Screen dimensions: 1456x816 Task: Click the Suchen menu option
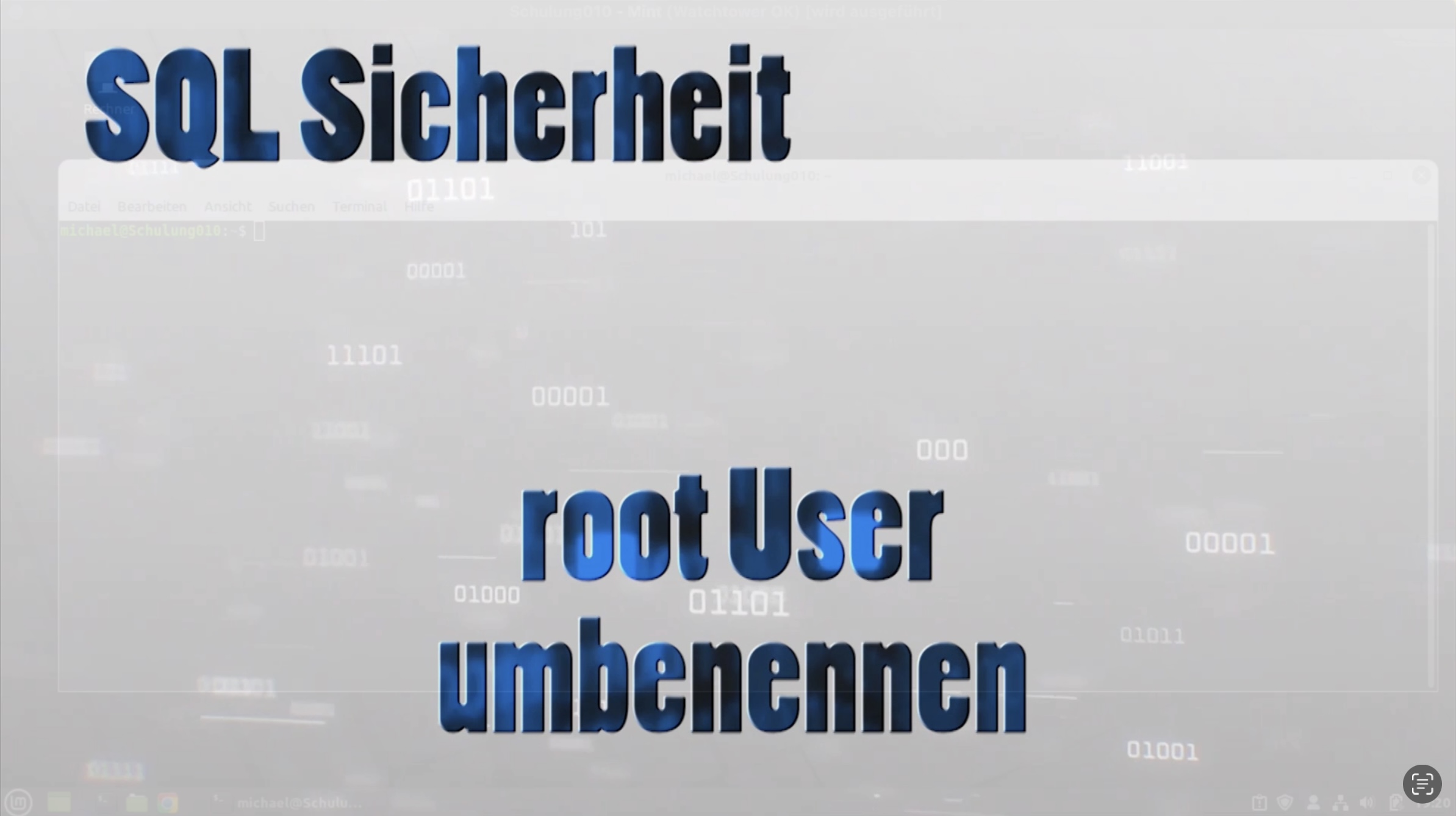tap(291, 207)
